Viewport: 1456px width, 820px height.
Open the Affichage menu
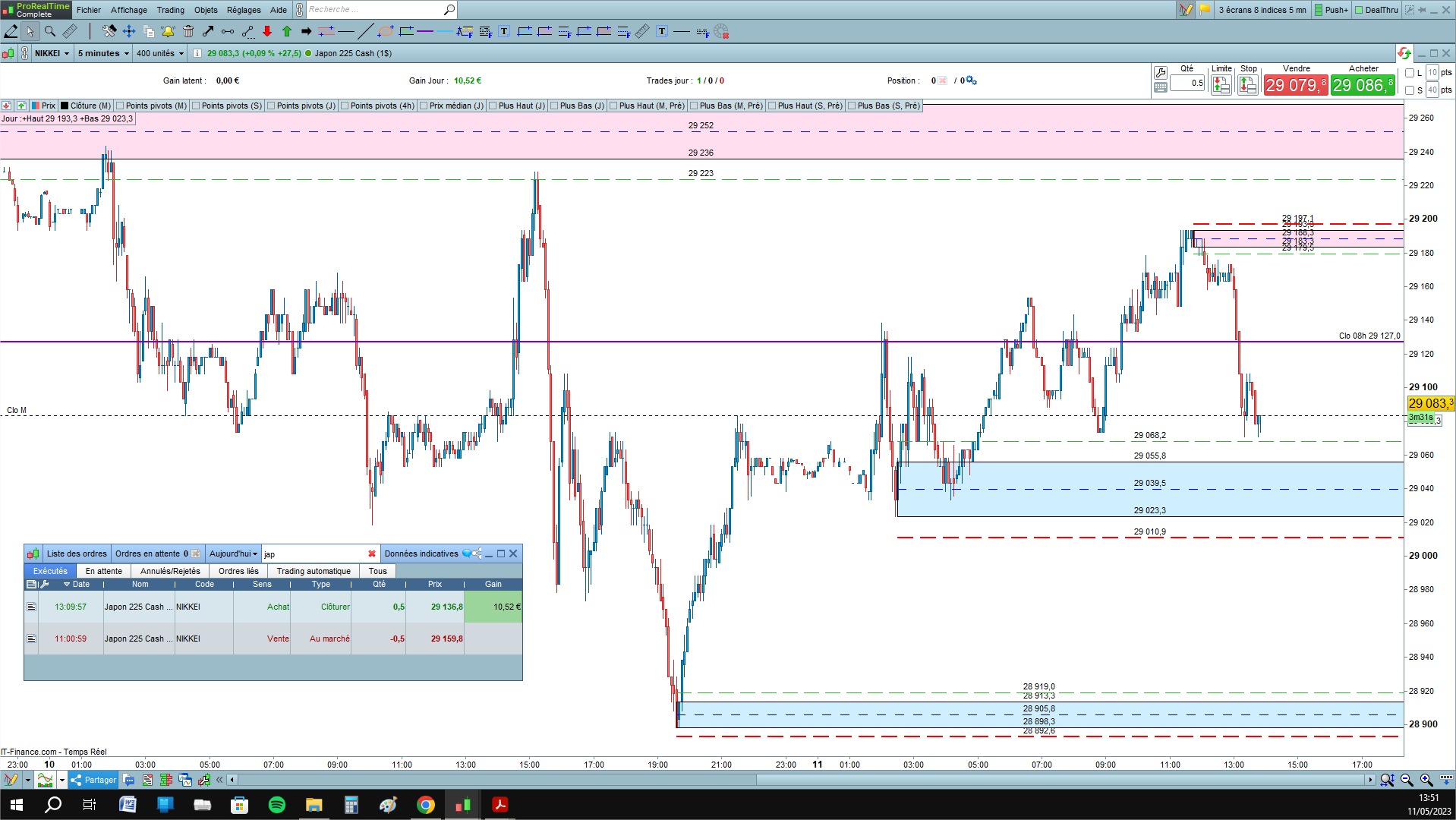point(129,10)
